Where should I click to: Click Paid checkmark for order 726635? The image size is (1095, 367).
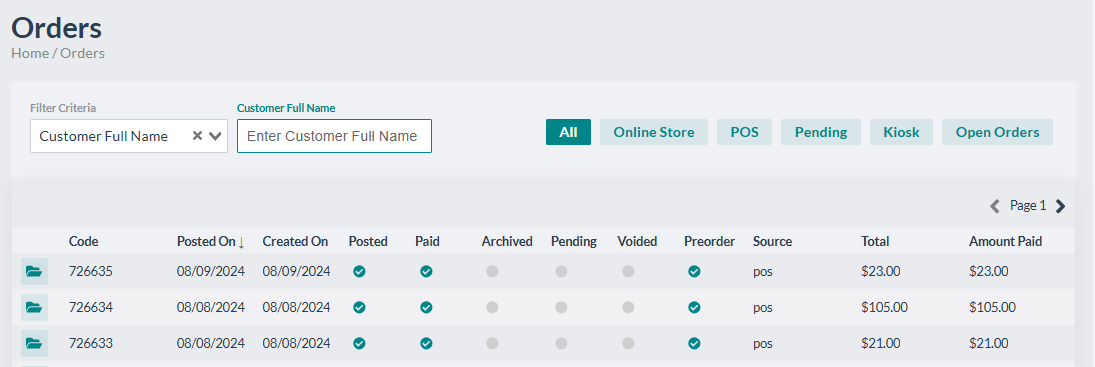coord(426,271)
